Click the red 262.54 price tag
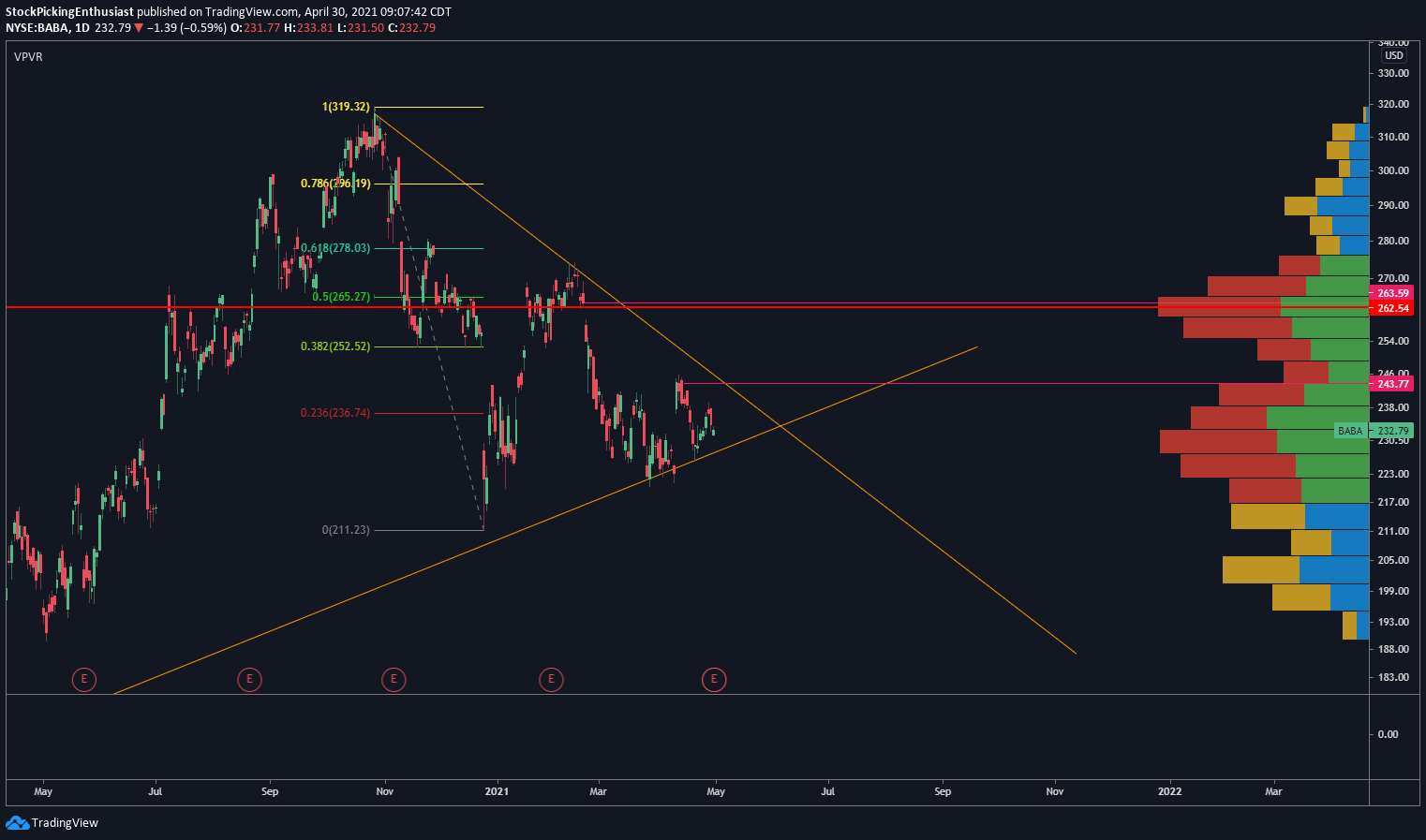1426x840 pixels. 1392,308
